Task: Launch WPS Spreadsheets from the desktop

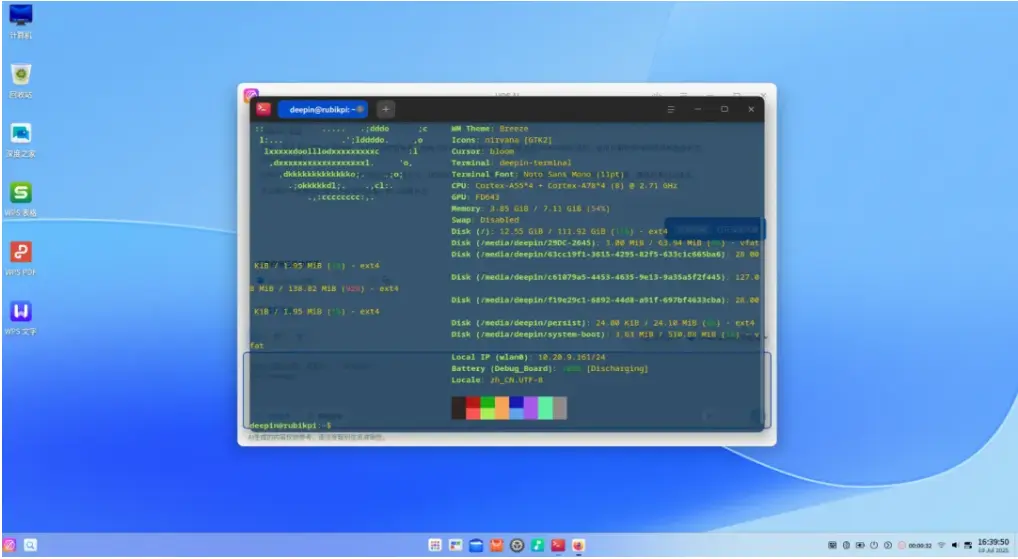Action: pyautogui.click(x=21, y=199)
